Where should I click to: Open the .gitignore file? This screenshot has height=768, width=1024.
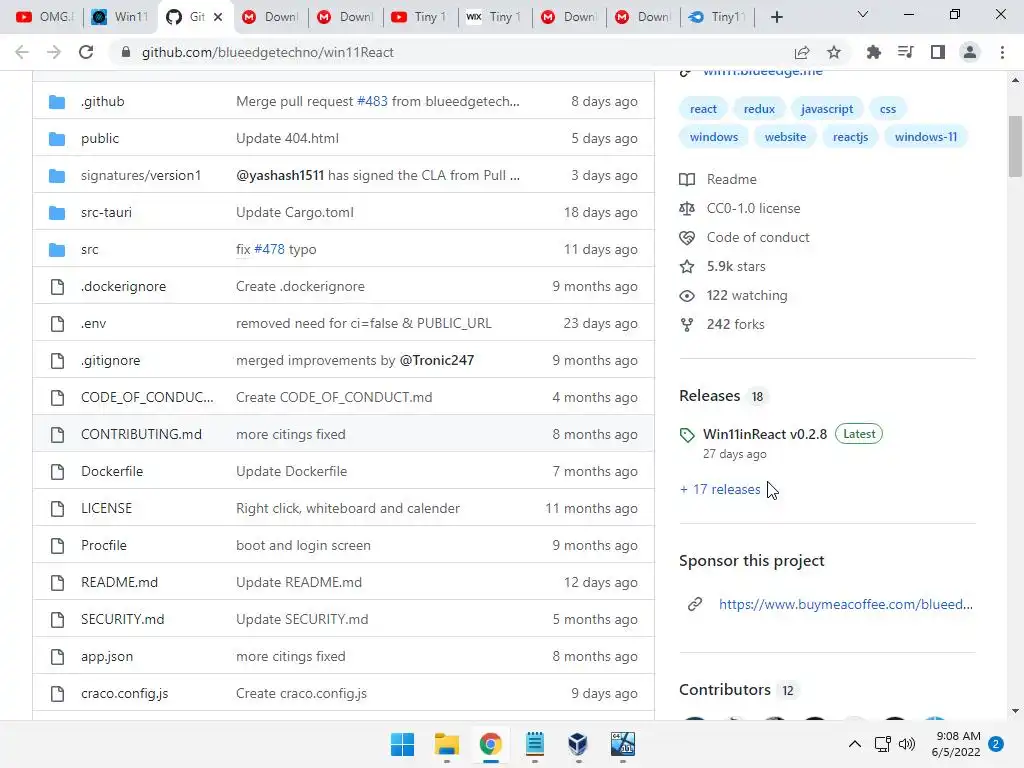(x=110, y=360)
